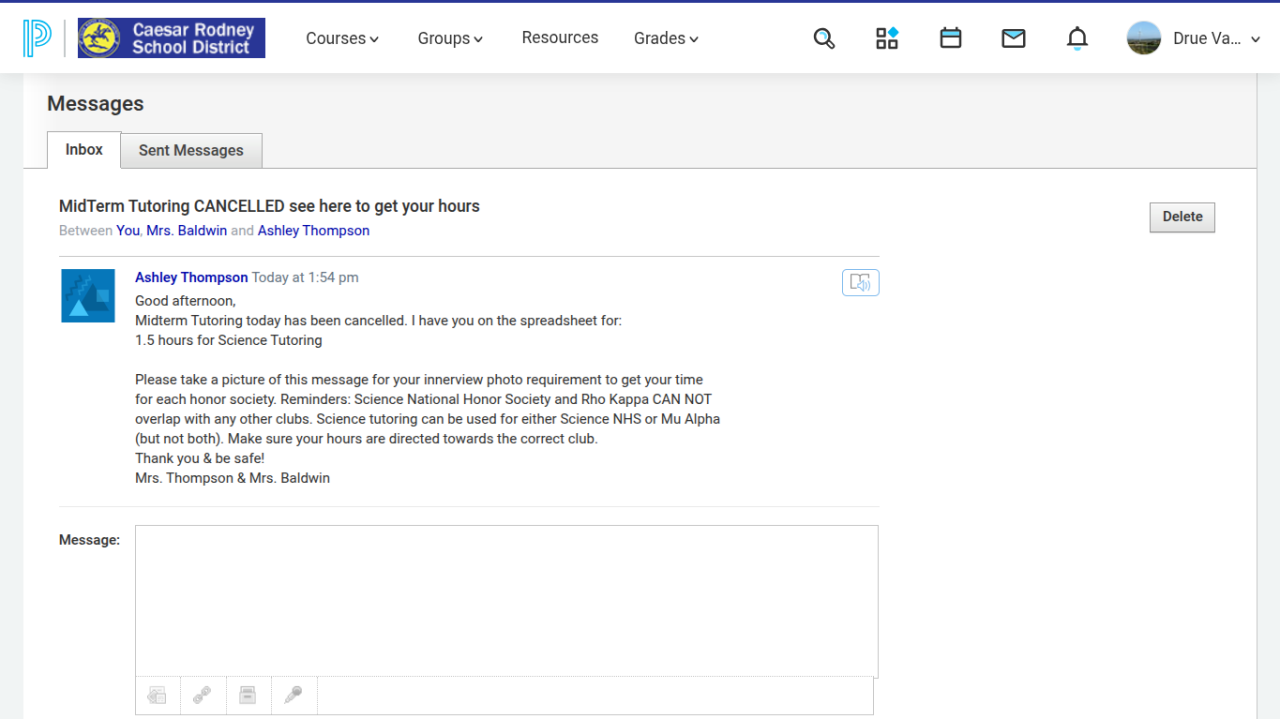This screenshot has height=719, width=1280.
Task: Delete this message thread
Action: pos(1182,217)
